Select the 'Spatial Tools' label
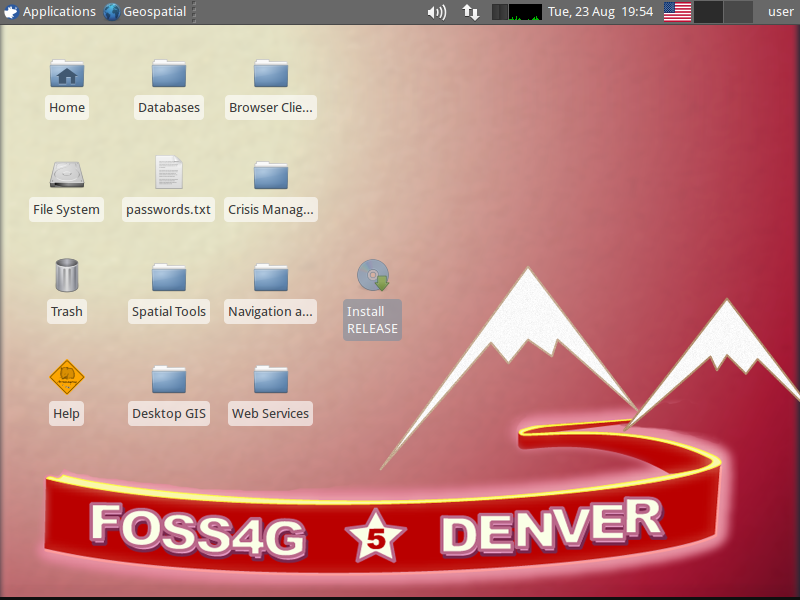The height and width of the screenshot is (600, 800). point(169,312)
